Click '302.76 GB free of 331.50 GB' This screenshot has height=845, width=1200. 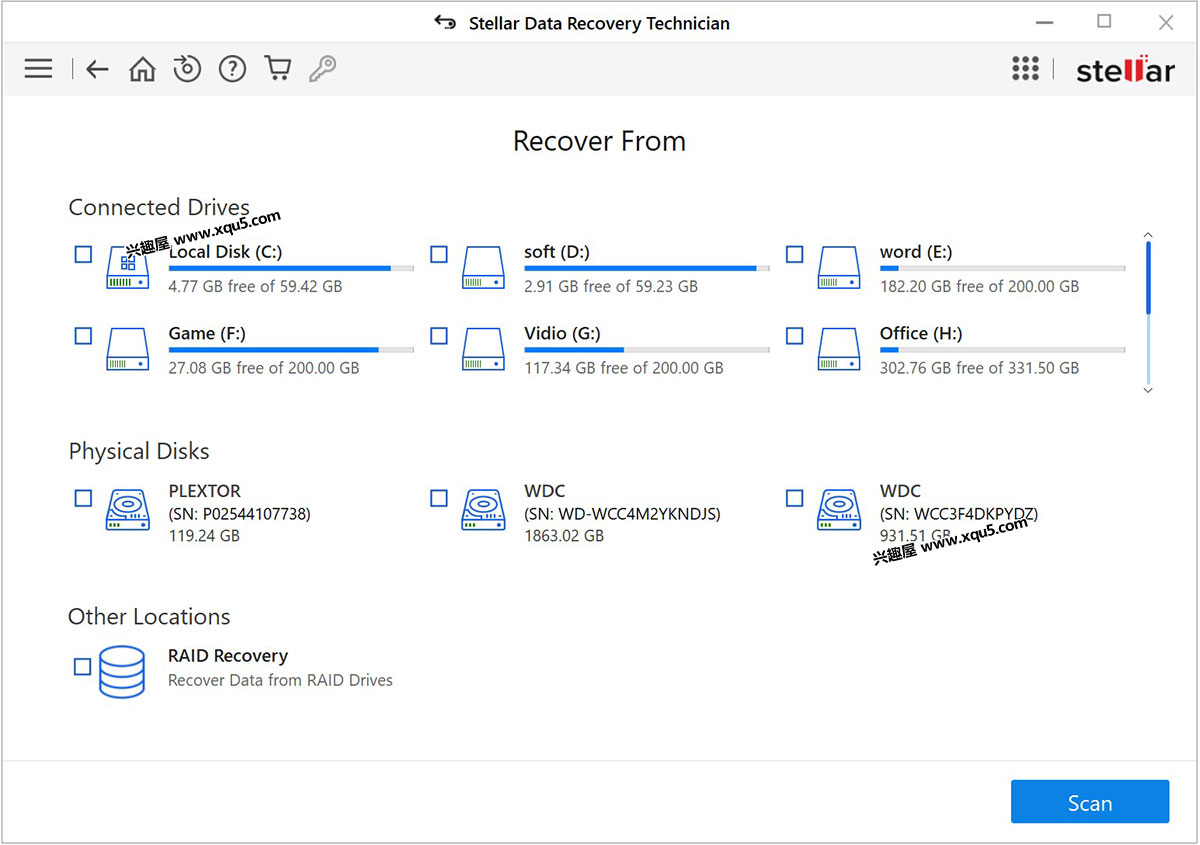(979, 368)
